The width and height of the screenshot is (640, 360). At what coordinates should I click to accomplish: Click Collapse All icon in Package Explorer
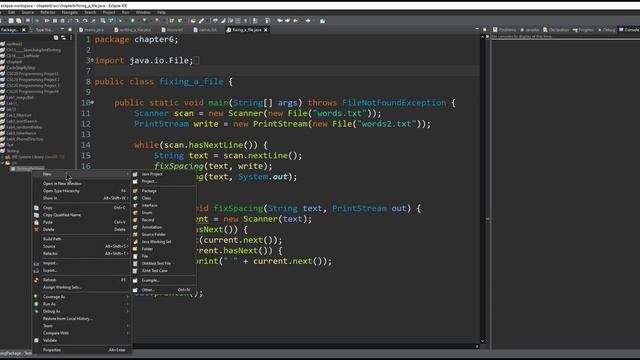[x=56, y=38]
